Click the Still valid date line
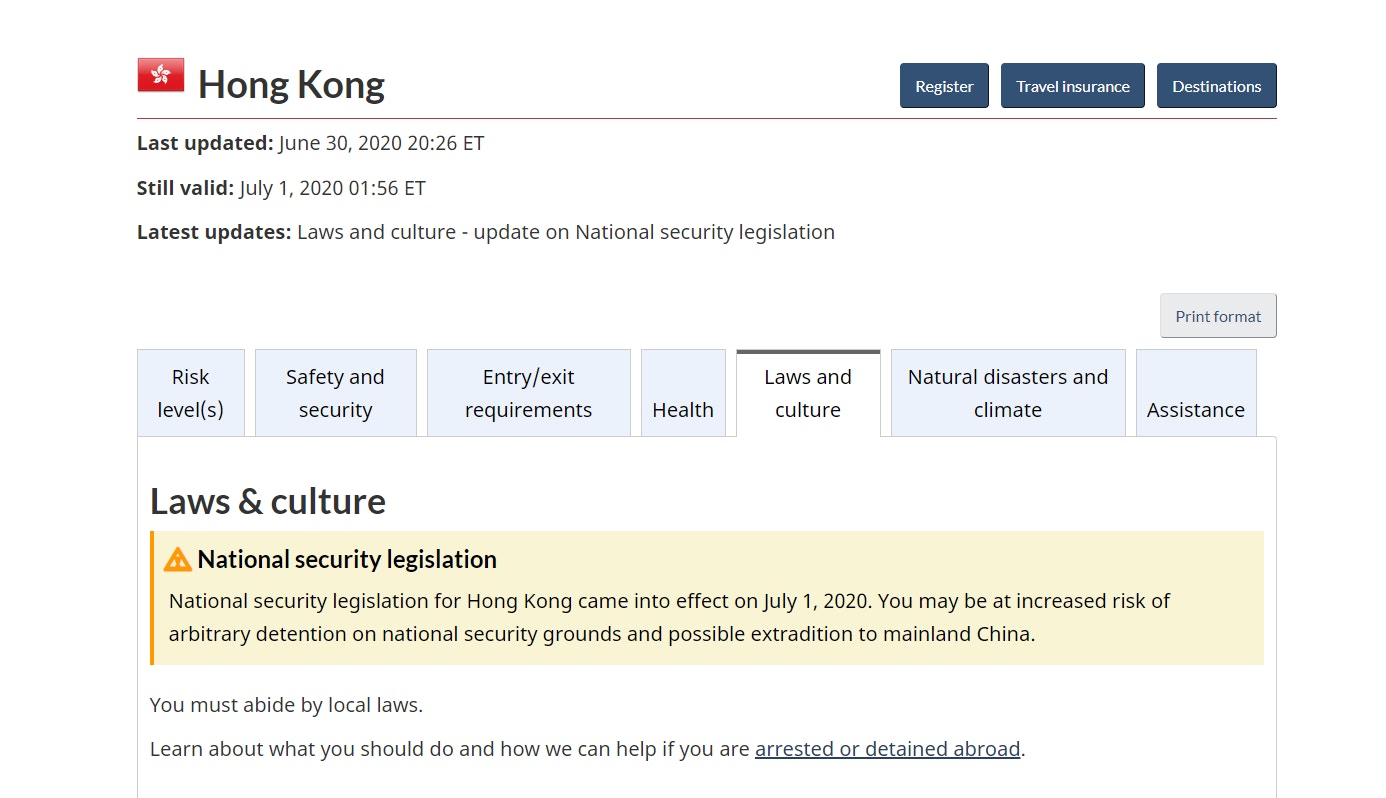This screenshot has width=1386, height=798. coord(281,188)
